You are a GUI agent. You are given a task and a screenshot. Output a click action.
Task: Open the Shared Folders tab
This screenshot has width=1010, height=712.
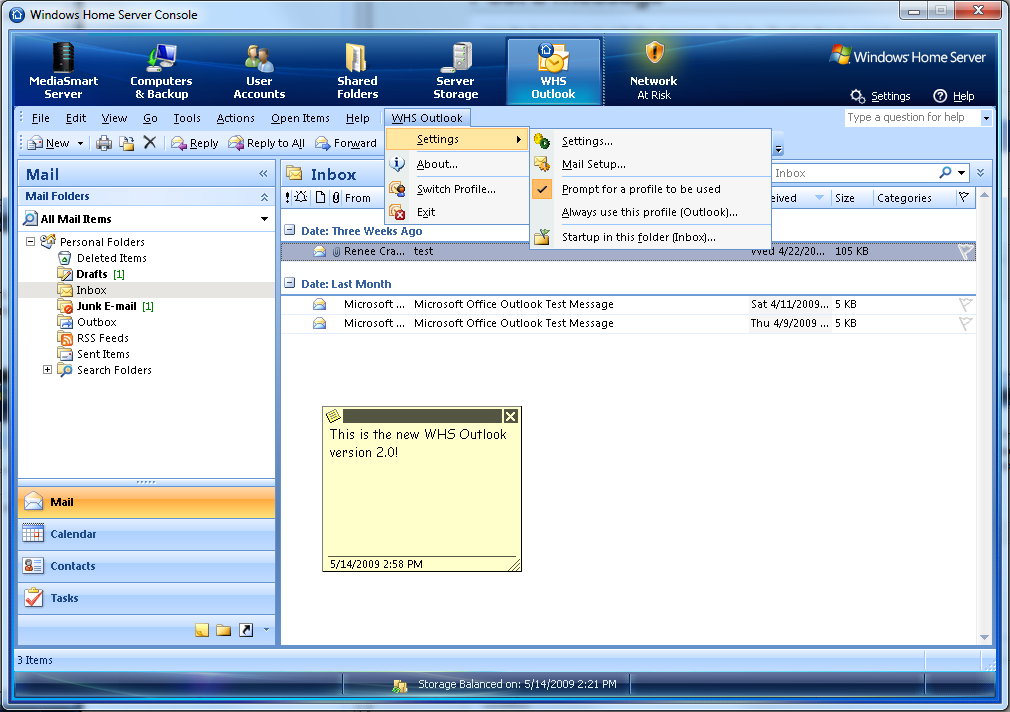[357, 72]
